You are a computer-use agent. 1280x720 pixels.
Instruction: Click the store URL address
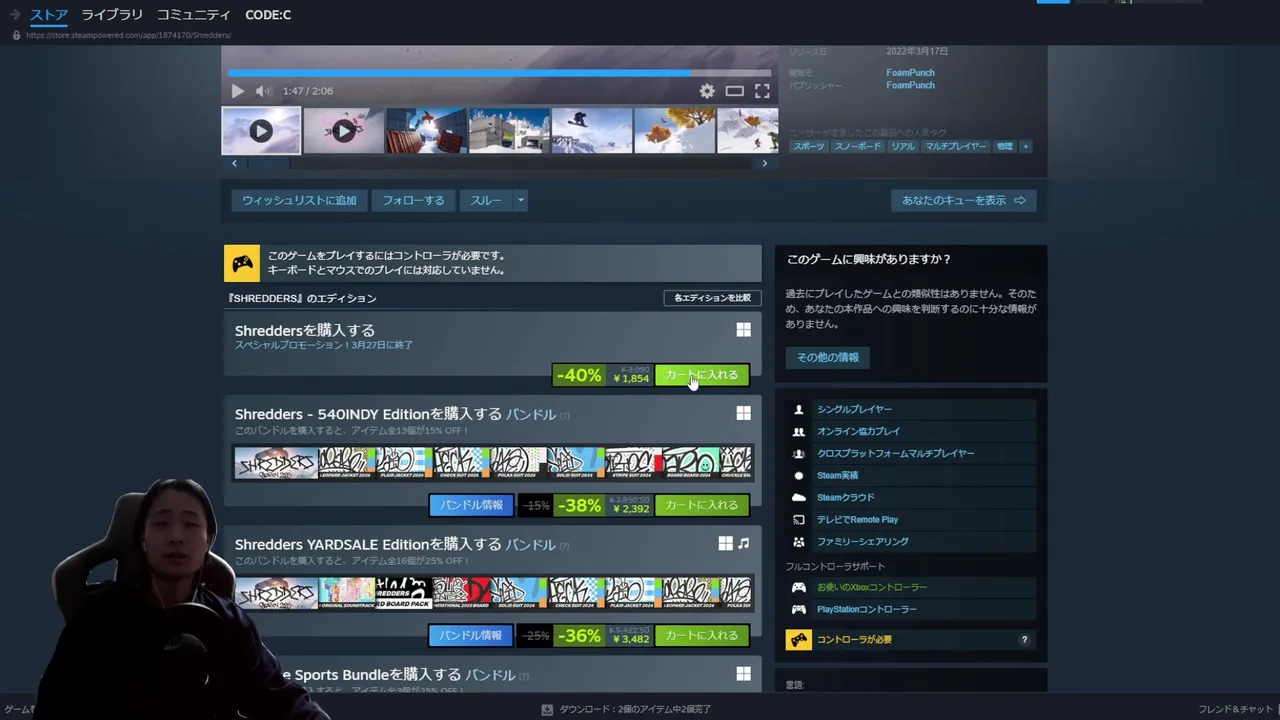pyautogui.click(x=128, y=35)
